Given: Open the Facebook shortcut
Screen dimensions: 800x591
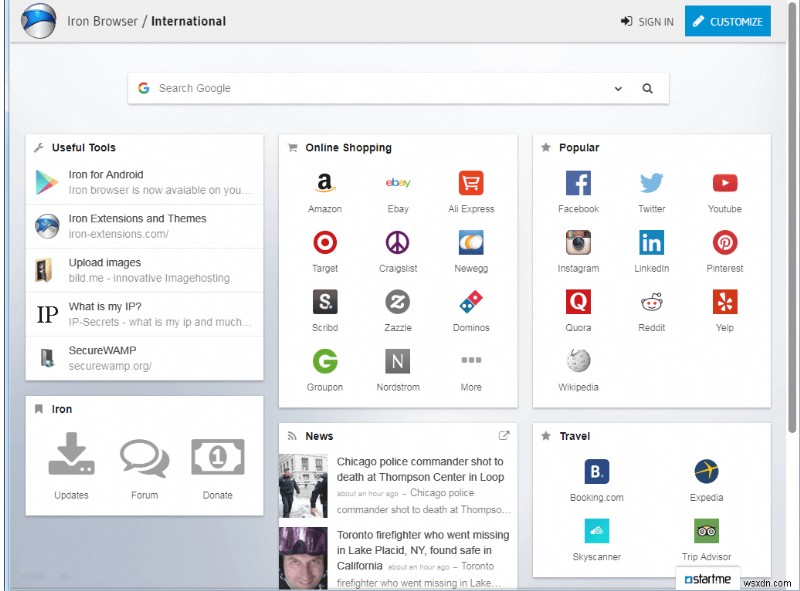Looking at the screenshot, I should [x=578, y=183].
